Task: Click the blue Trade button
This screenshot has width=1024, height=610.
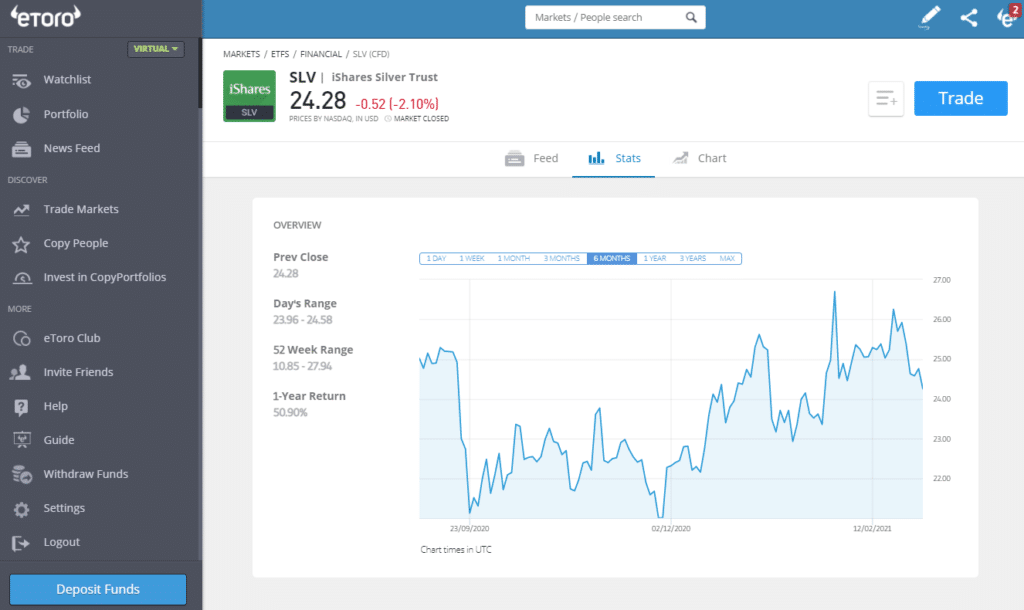Action: [x=961, y=99]
